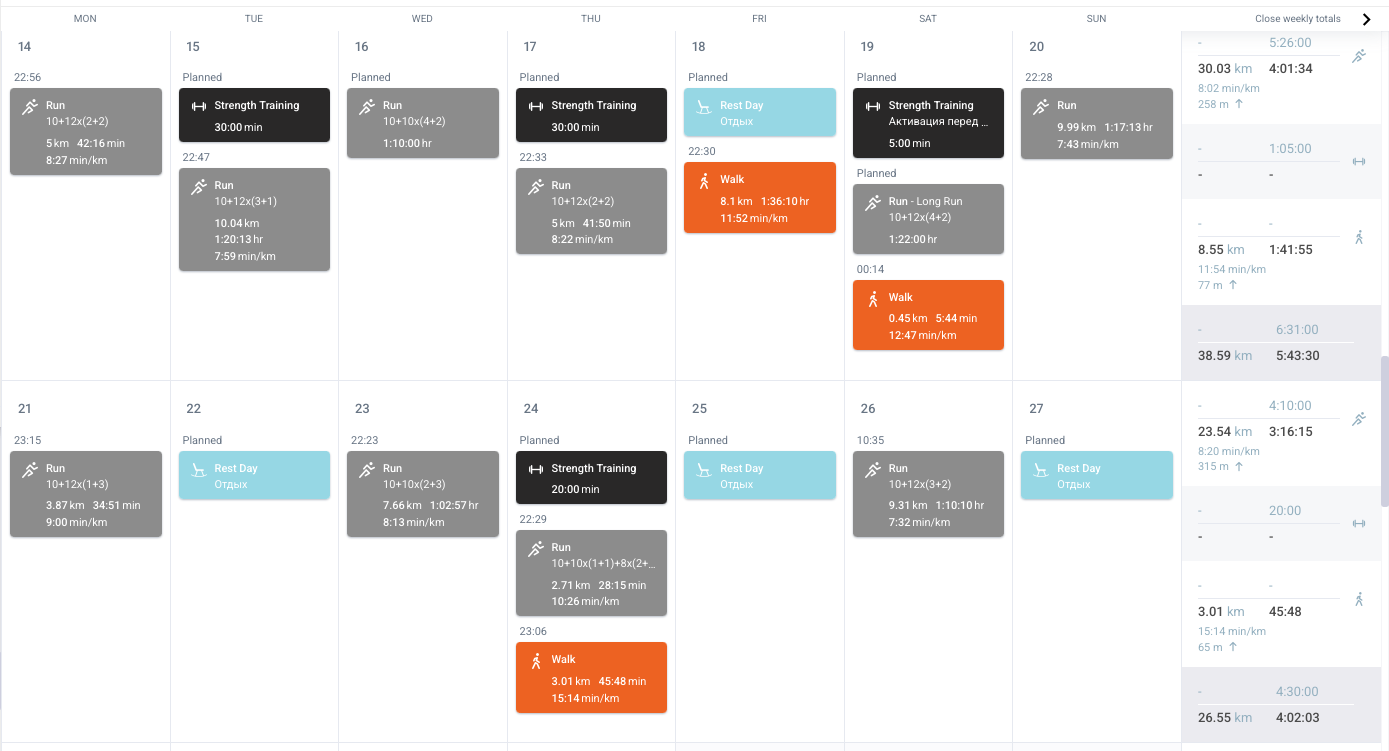This screenshot has width=1389, height=751.
Task: Click the running icon in first weekly totals
Action: click(x=1358, y=57)
